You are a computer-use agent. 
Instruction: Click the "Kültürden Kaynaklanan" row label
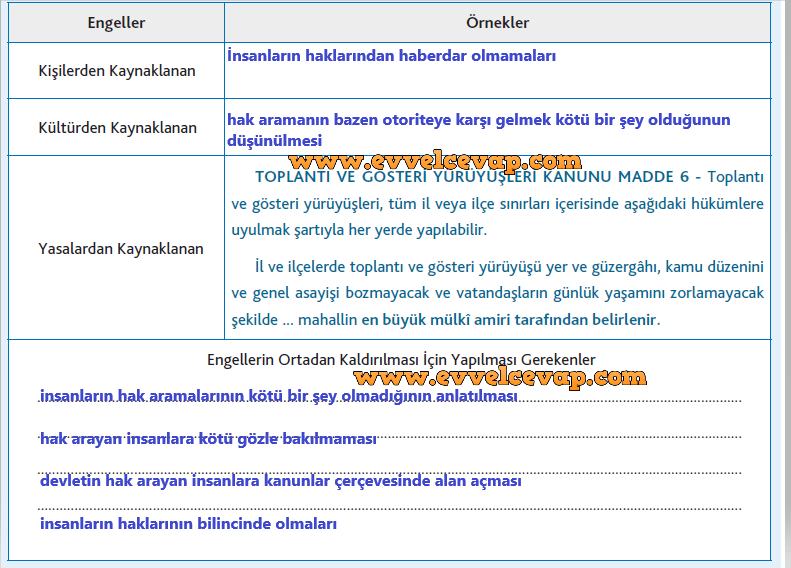pos(117,128)
